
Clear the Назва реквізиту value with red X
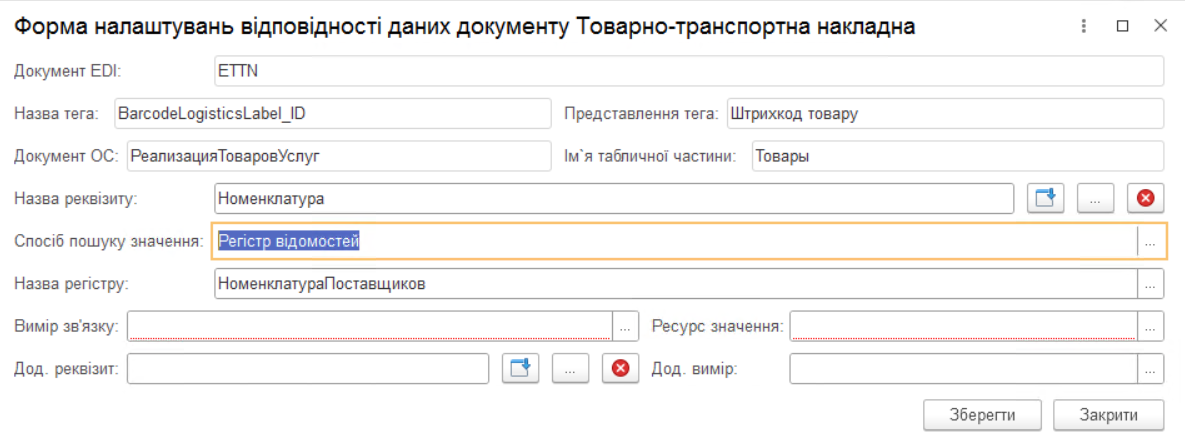tap(1146, 199)
